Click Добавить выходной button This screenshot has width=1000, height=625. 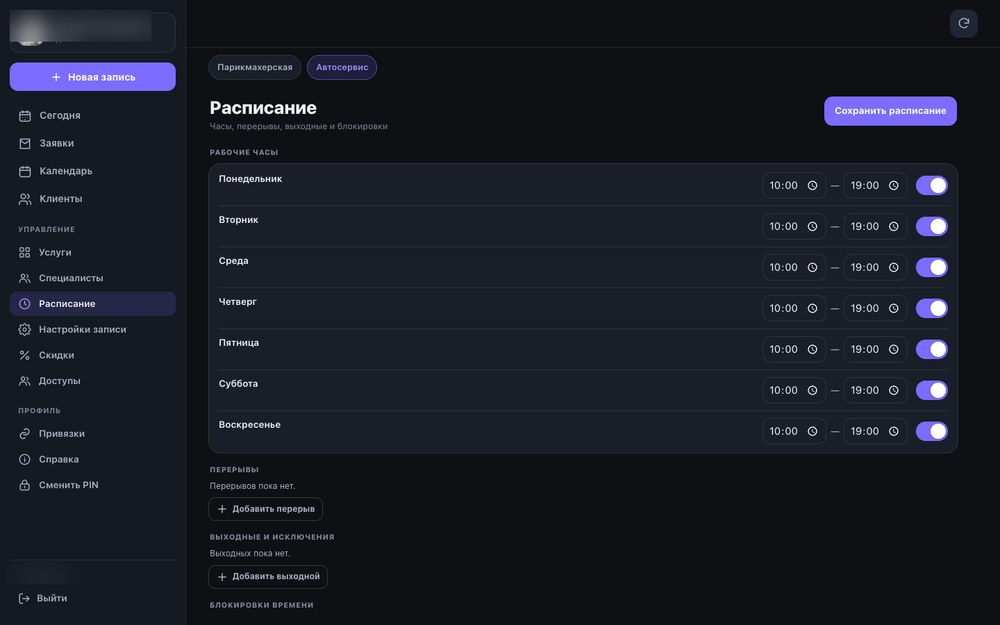[268, 577]
